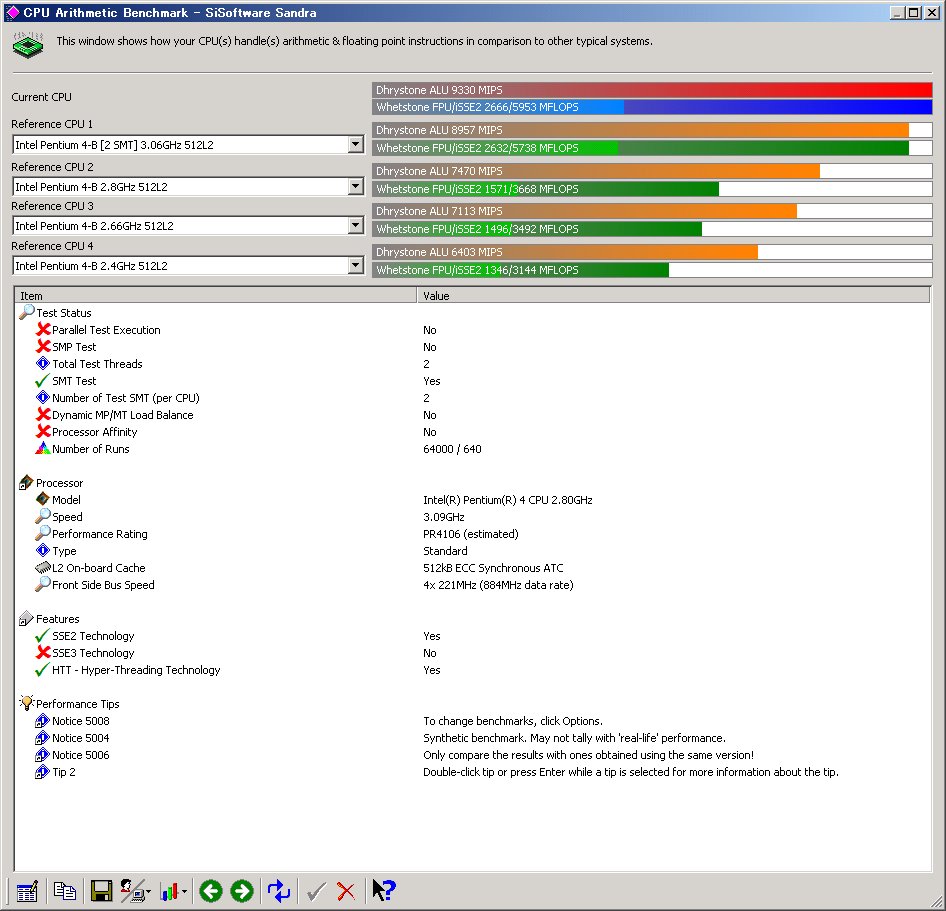Click the info icon beside Total Test Threads
Viewport: 946px width, 911px height.
pyautogui.click(x=43, y=363)
